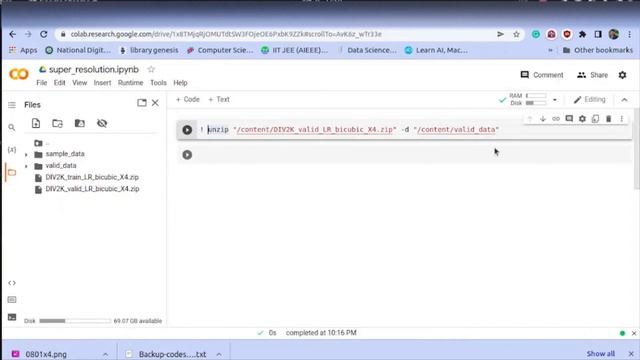
Task: Delete the unzip cell
Action: 609,119
